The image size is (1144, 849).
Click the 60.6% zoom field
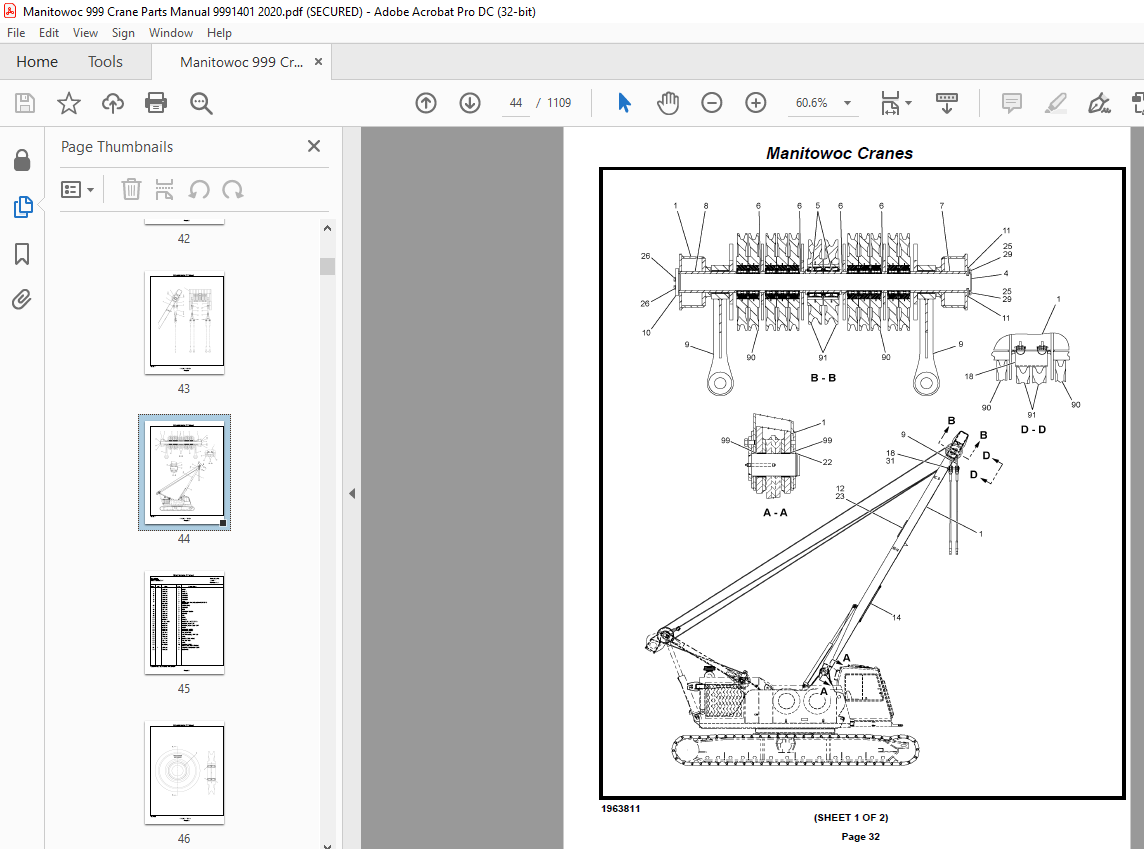pos(811,103)
